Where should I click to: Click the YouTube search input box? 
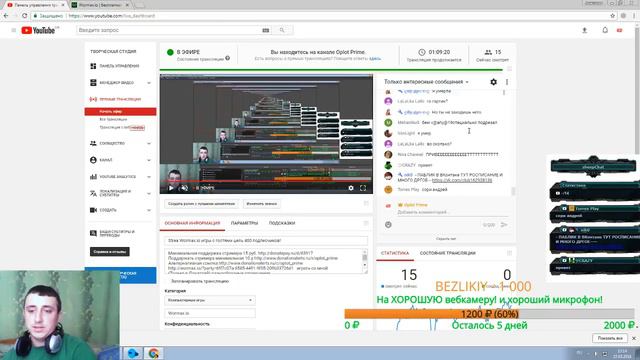[169, 30]
